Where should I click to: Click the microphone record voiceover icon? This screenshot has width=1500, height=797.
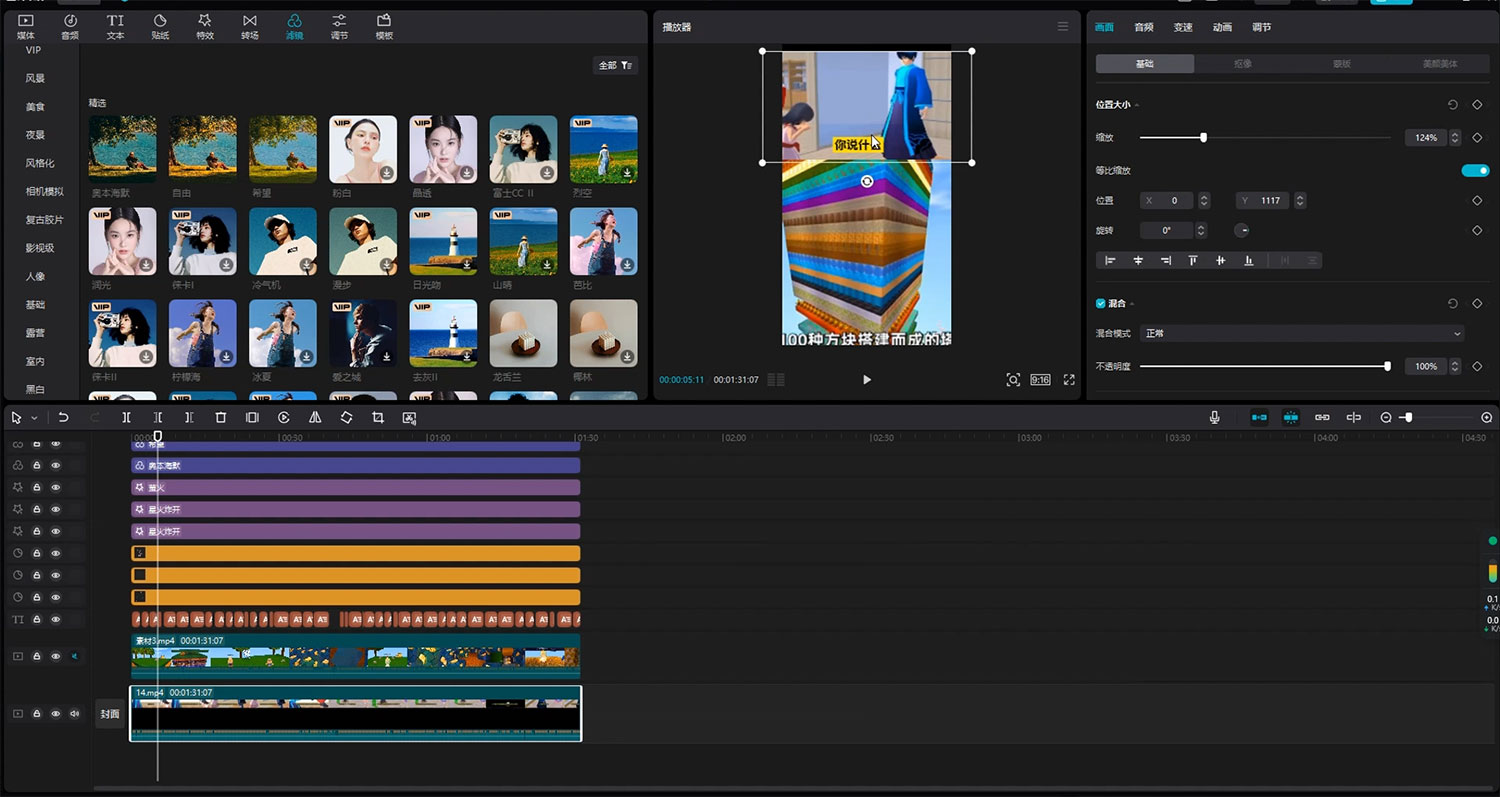[1214, 418]
